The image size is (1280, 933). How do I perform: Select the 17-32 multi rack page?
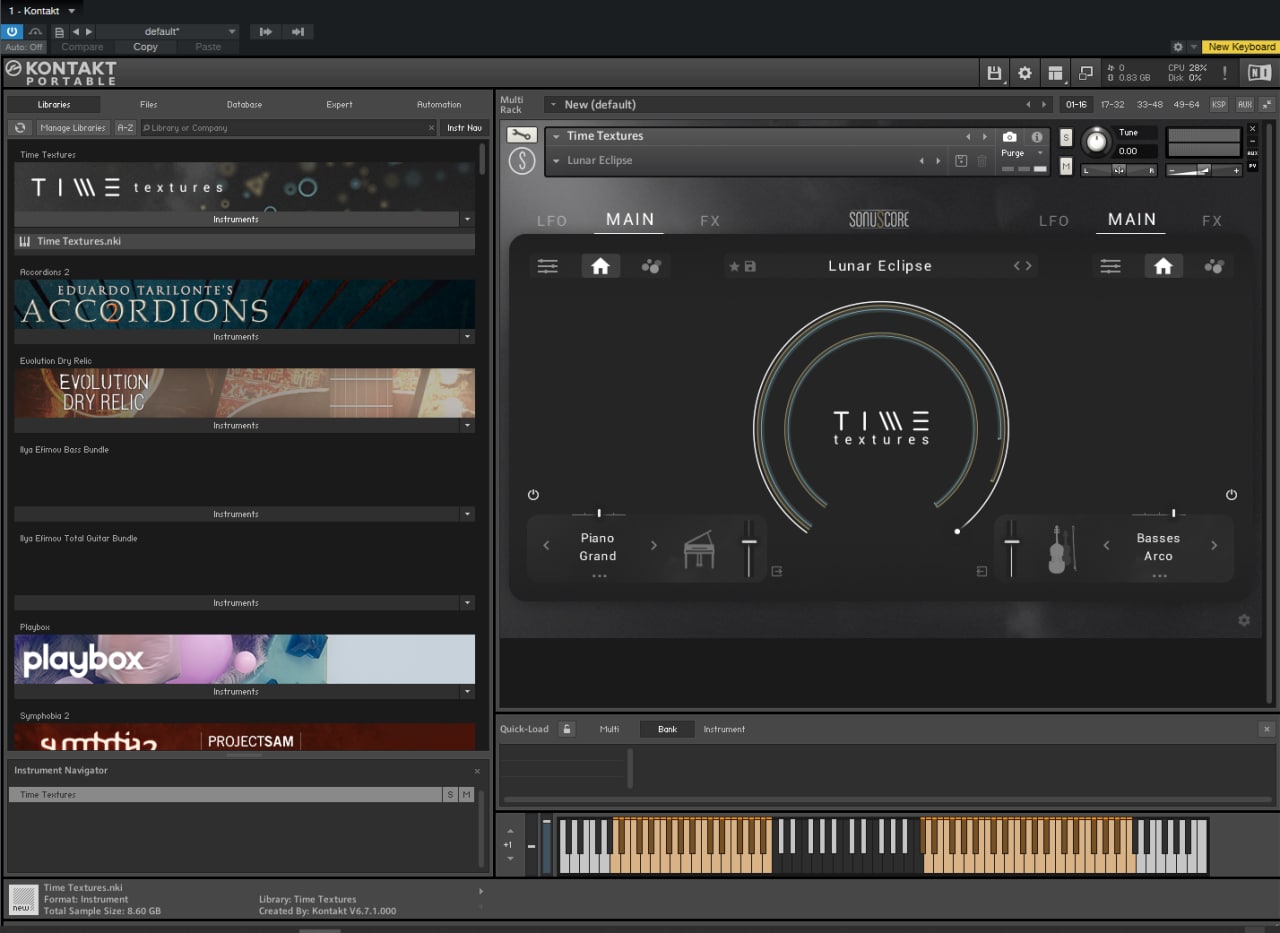pyautogui.click(x=1112, y=104)
